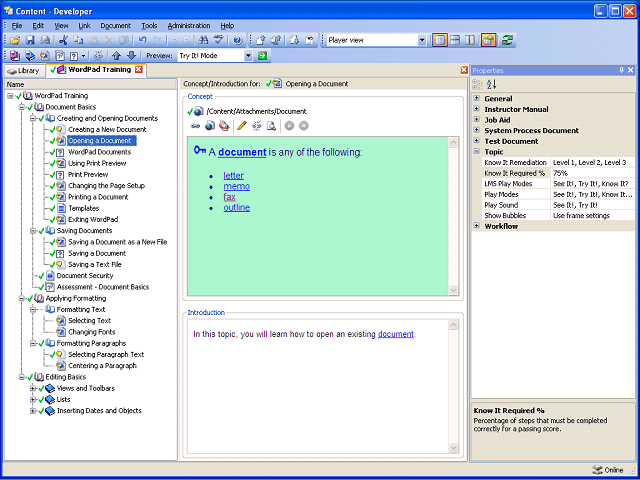The width and height of the screenshot is (640, 480).
Task: Follow the 'outline' link
Action: [x=237, y=208]
